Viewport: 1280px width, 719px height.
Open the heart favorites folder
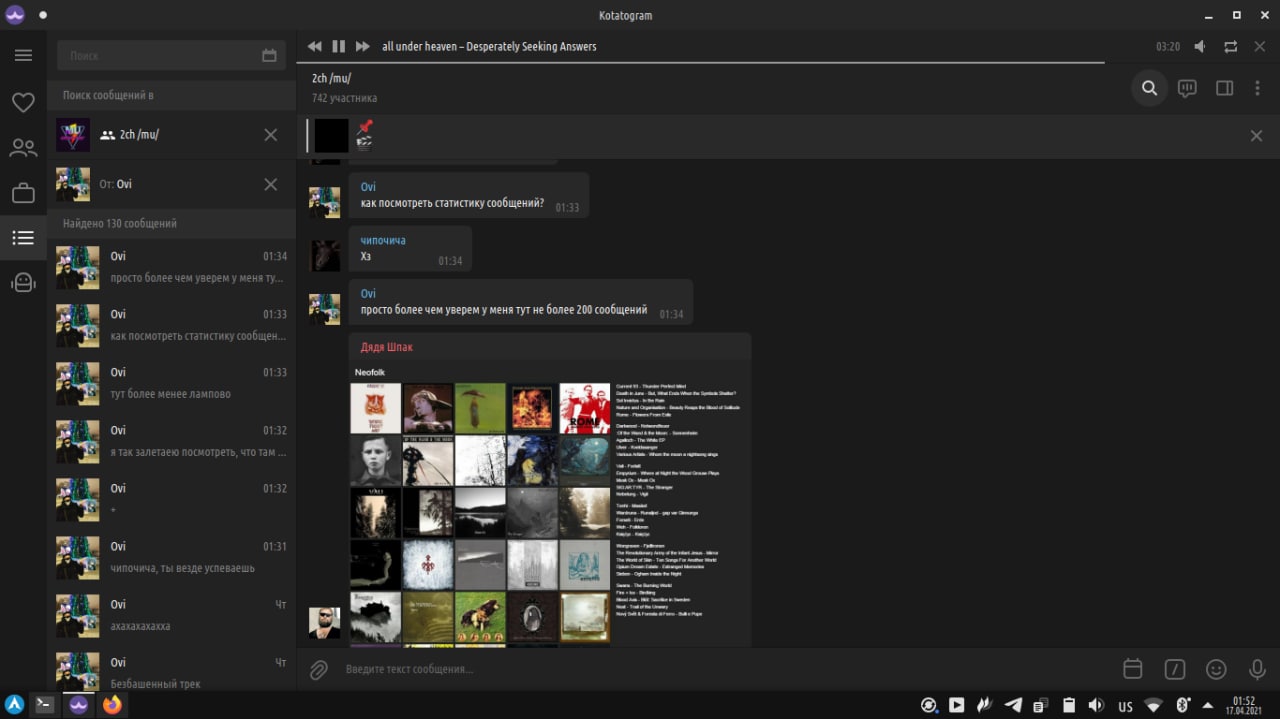click(x=23, y=102)
